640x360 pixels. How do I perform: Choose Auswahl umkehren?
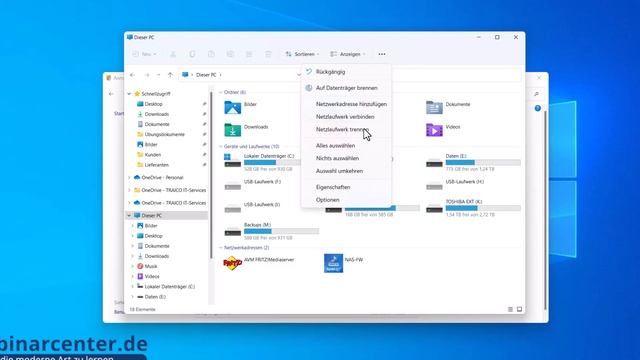(346, 171)
